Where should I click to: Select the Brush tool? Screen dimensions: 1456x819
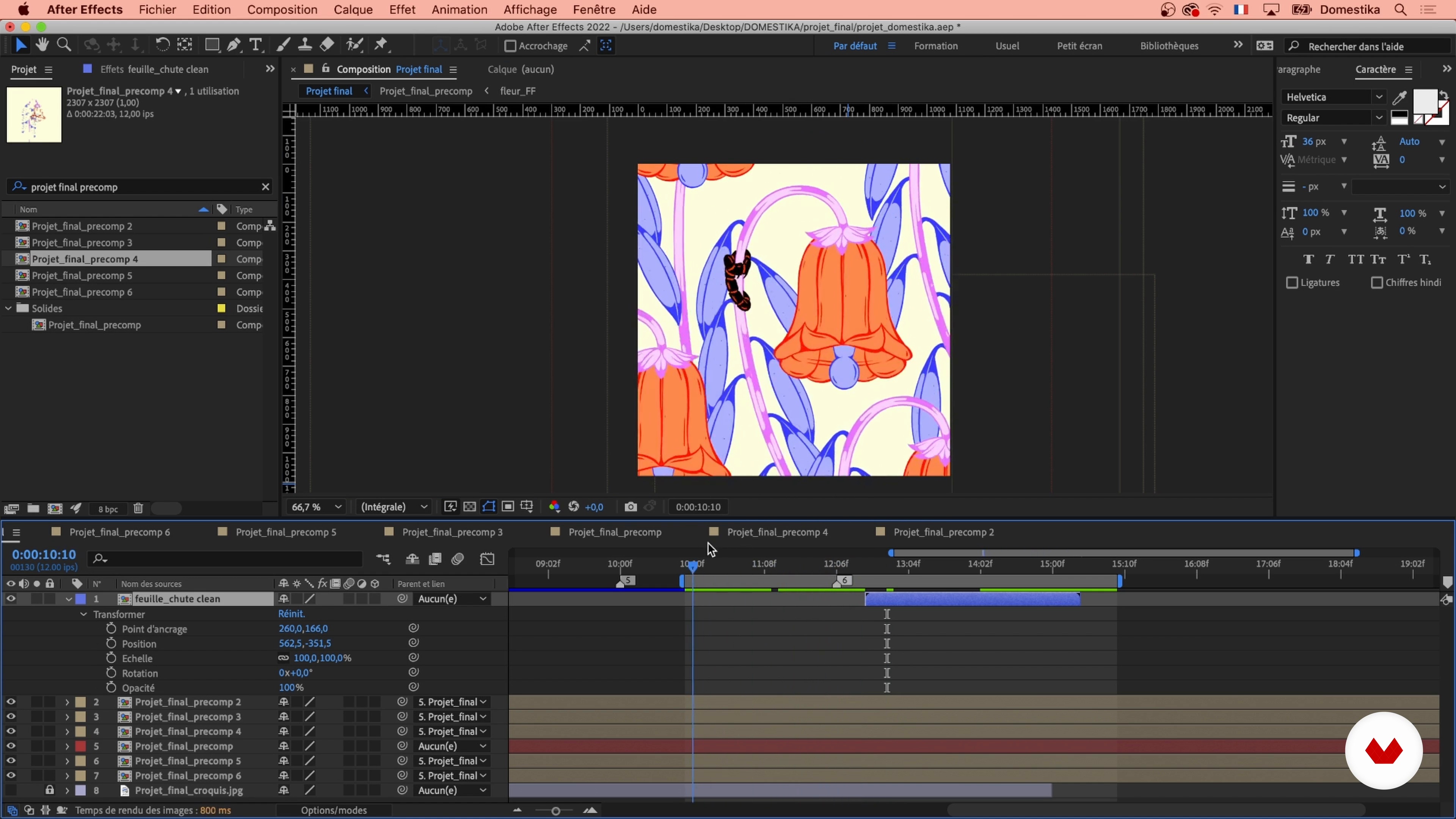click(283, 45)
